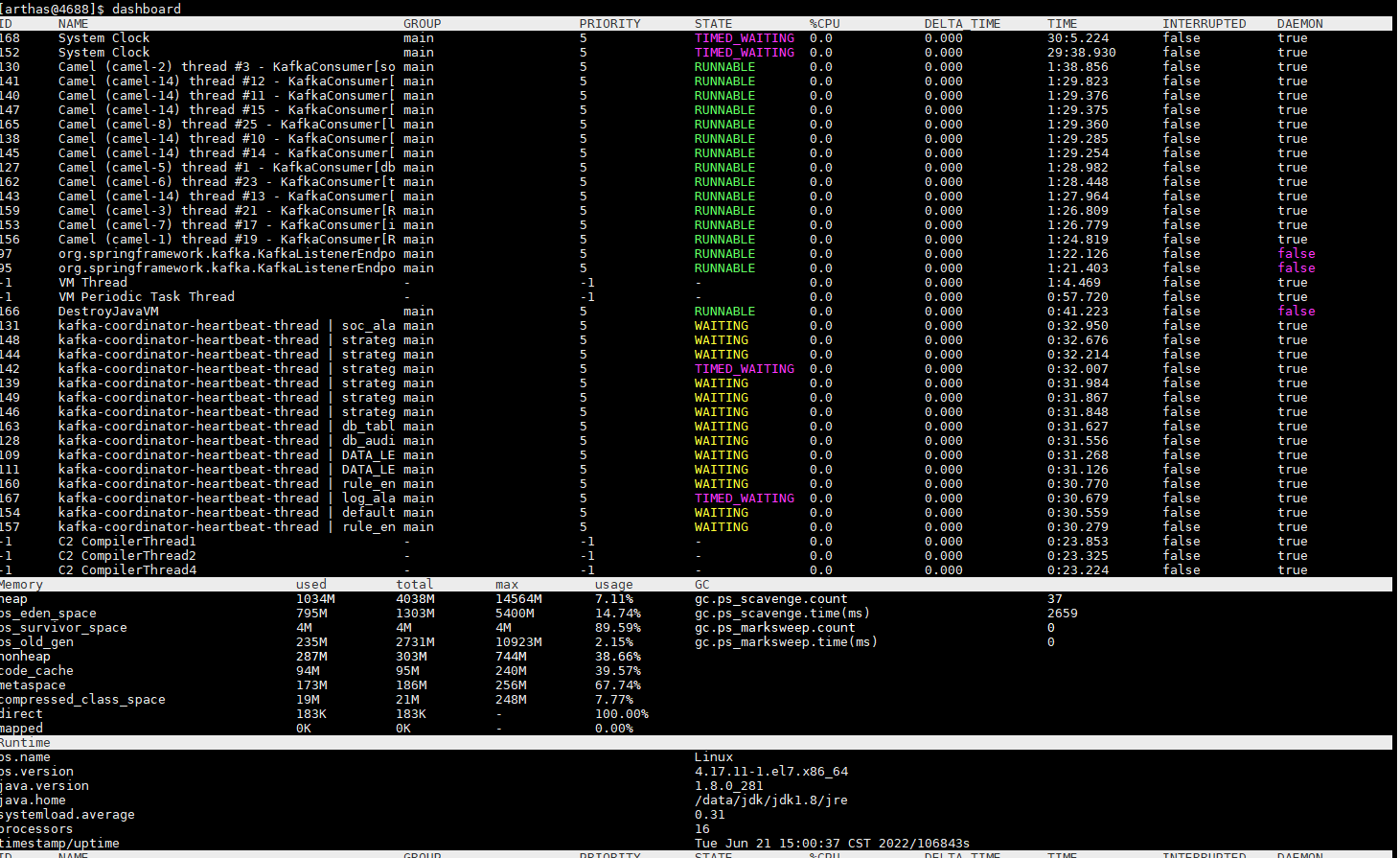
Task: Select thread "Camel (camel-7) thread #17"
Action: (157, 225)
